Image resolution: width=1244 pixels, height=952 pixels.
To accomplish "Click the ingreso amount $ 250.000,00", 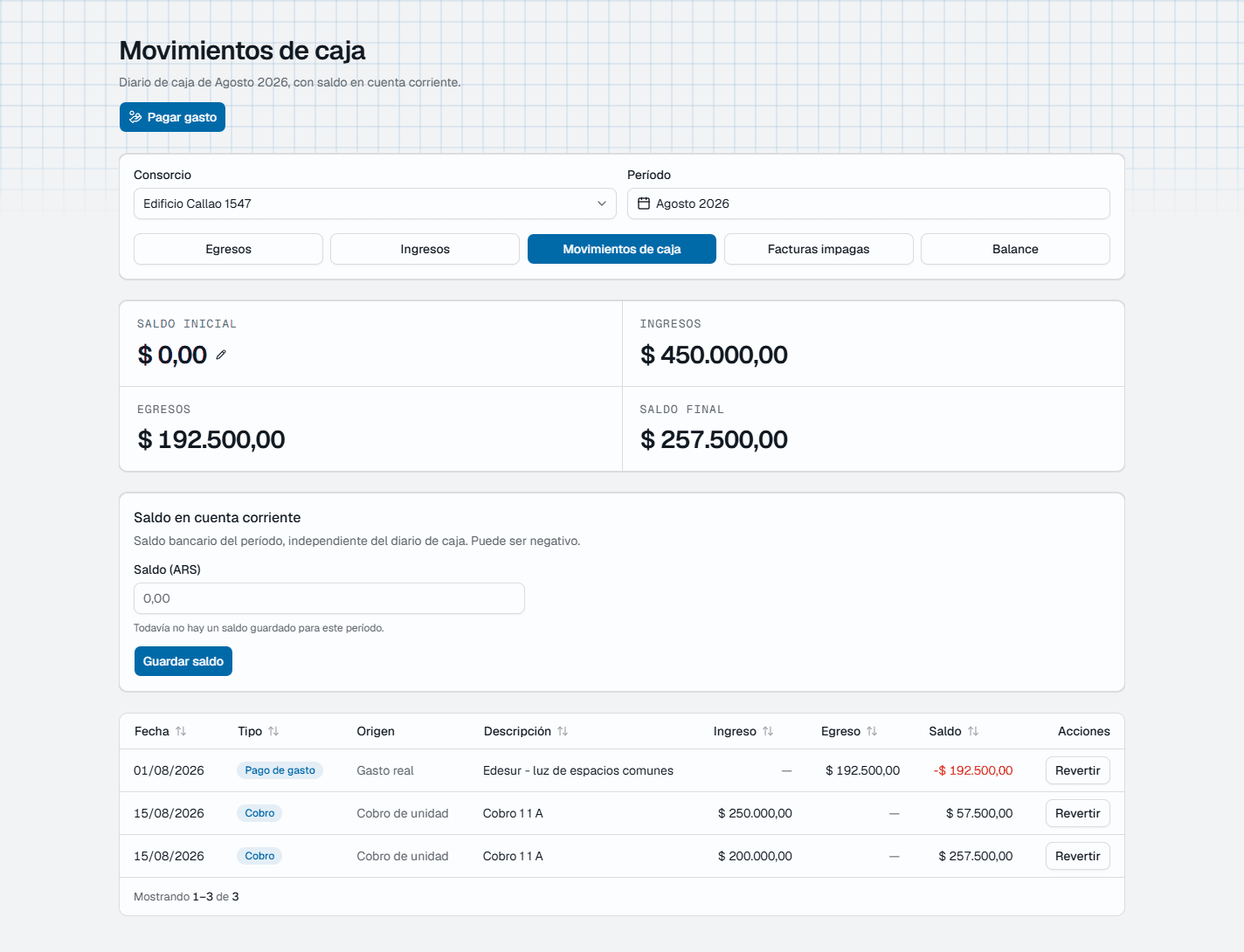I will tap(755, 813).
